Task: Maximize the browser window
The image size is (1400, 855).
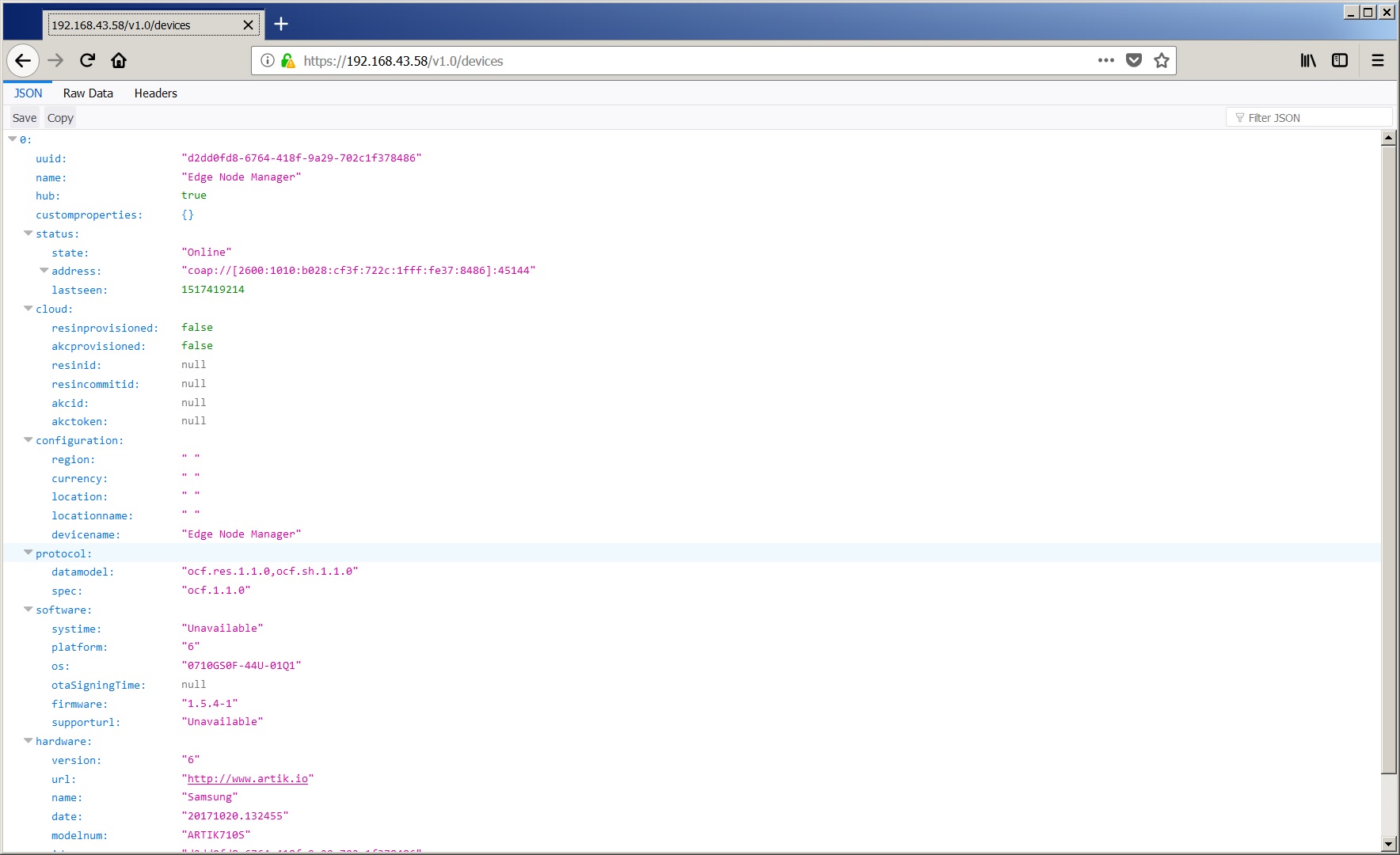Action: [1368, 12]
